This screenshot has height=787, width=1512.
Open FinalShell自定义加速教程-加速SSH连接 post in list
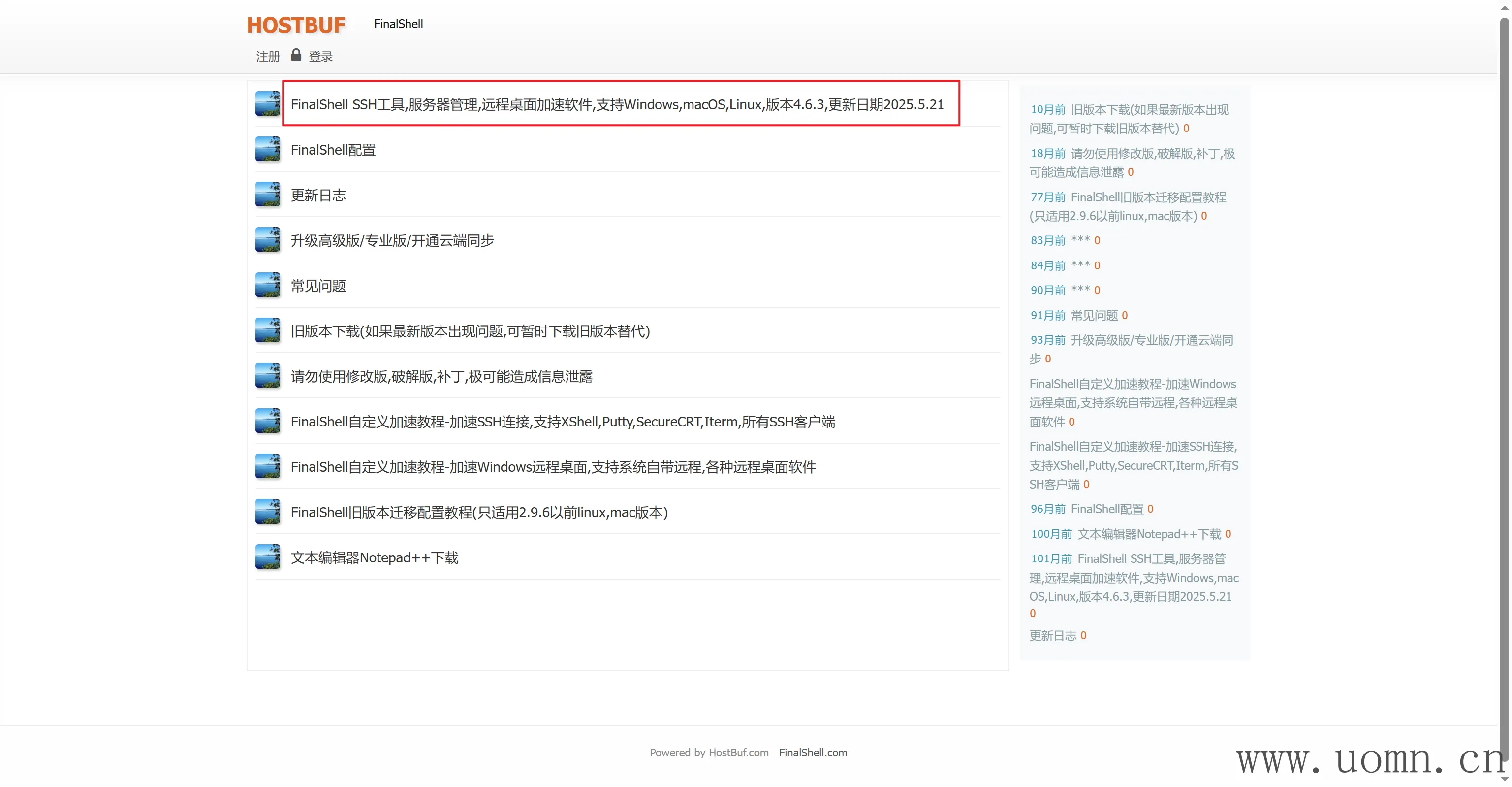(x=562, y=422)
